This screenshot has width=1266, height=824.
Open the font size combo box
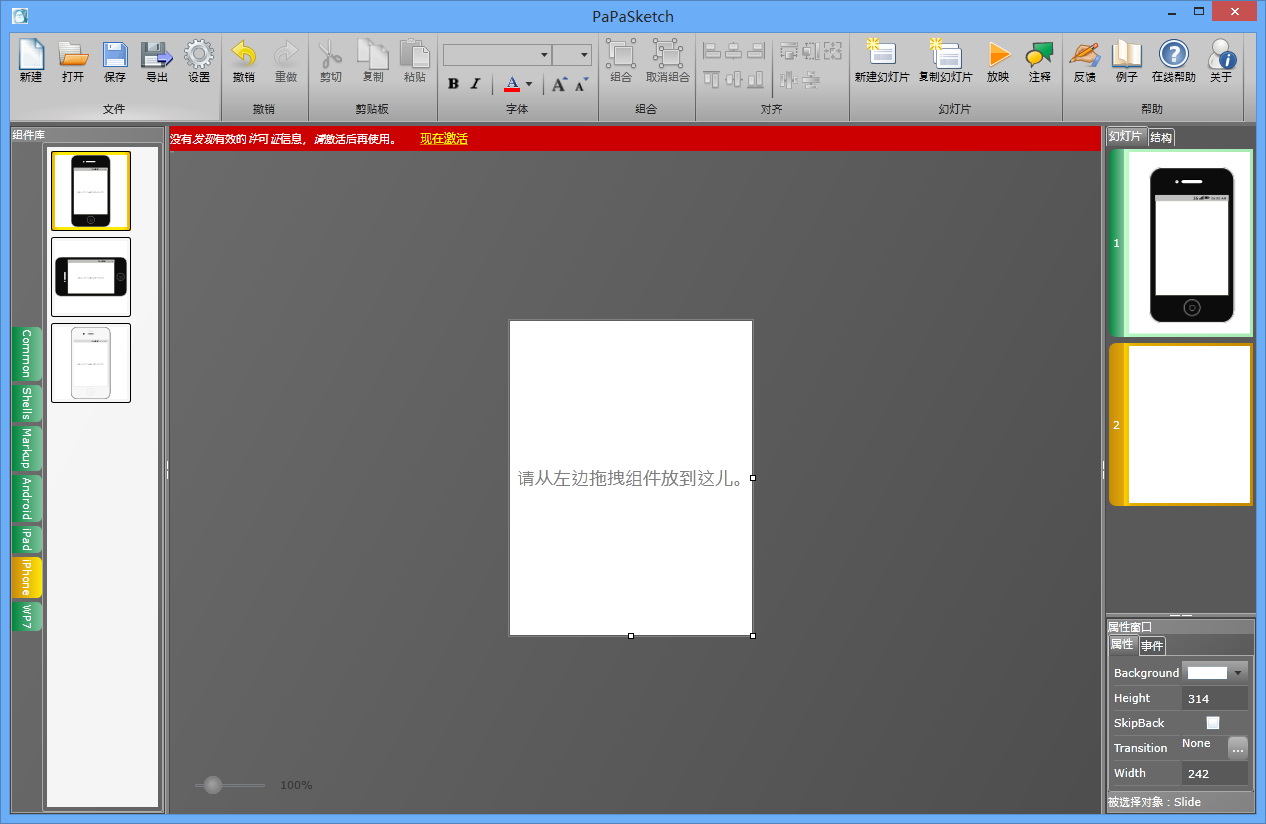coord(572,55)
